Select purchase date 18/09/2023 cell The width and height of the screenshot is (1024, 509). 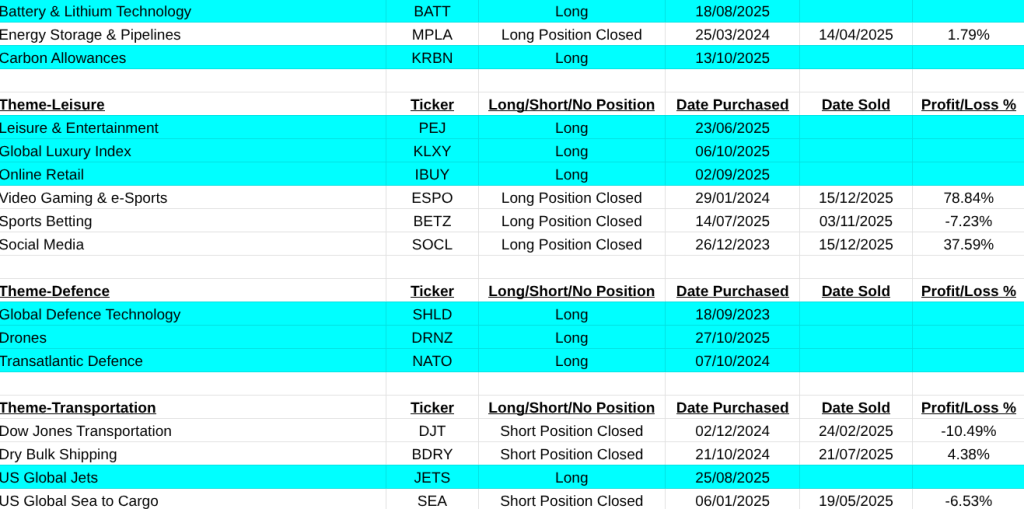pos(732,314)
